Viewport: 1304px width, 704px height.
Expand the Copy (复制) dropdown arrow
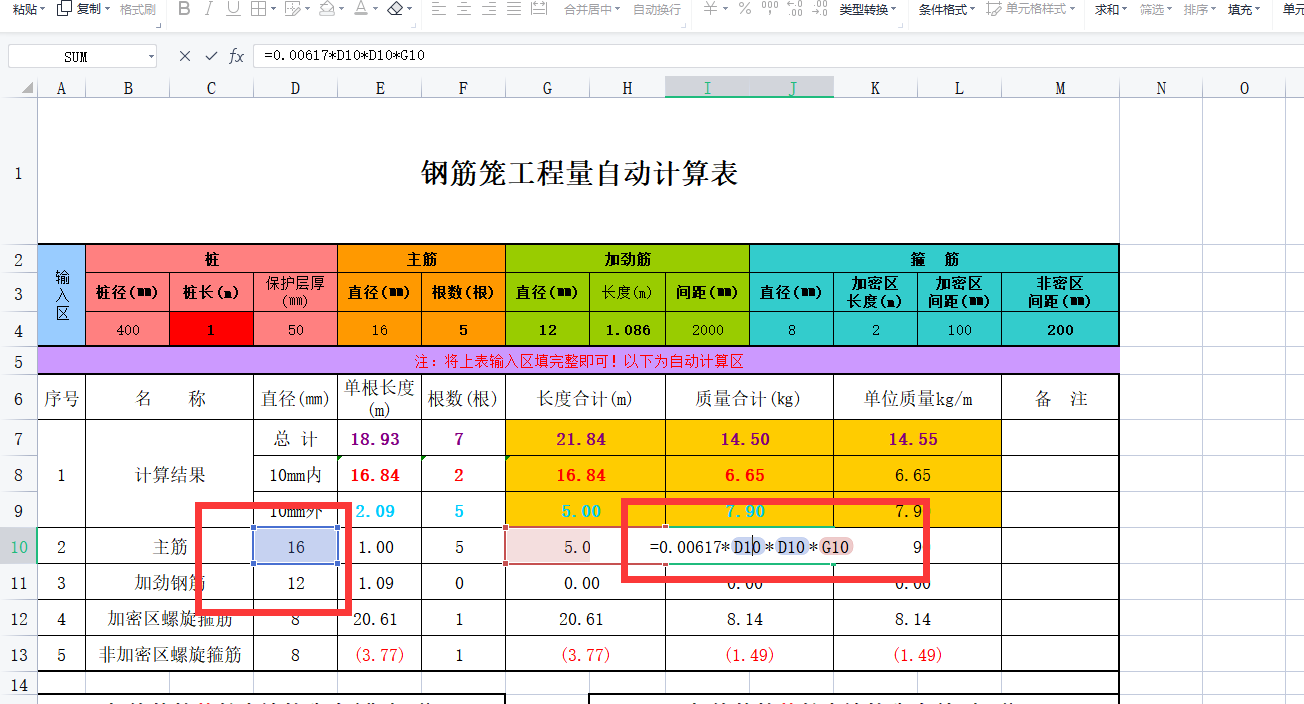point(107,9)
